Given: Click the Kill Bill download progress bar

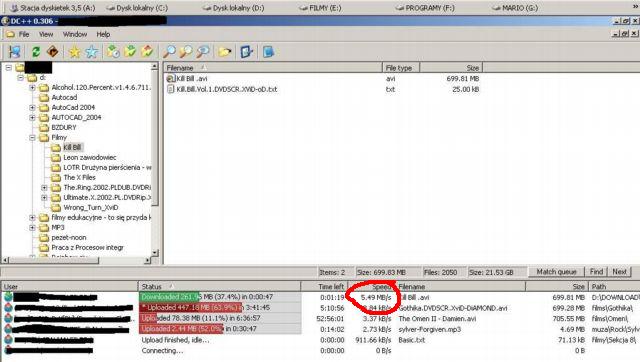Looking at the screenshot, I should 220,297.
